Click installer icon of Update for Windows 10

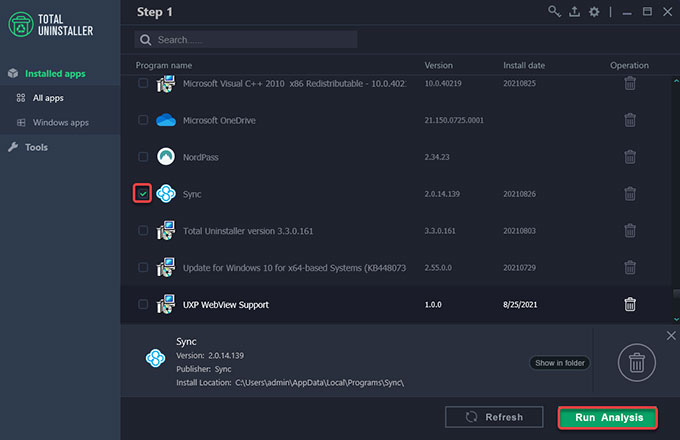coord(166,267)
